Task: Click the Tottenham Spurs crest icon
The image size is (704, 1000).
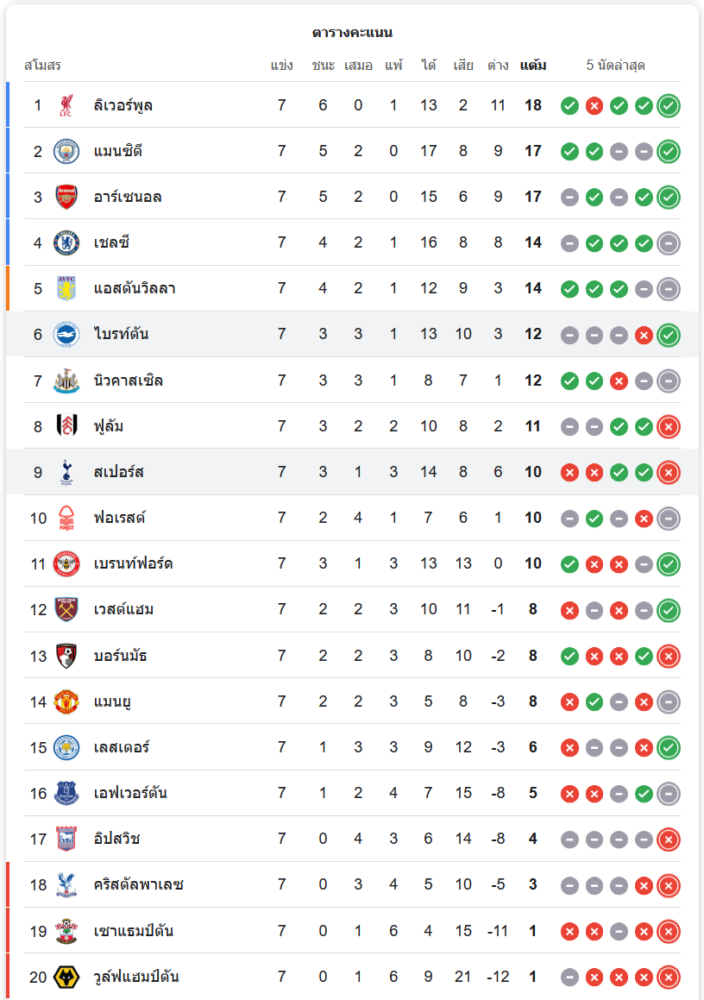Action: 67,472
